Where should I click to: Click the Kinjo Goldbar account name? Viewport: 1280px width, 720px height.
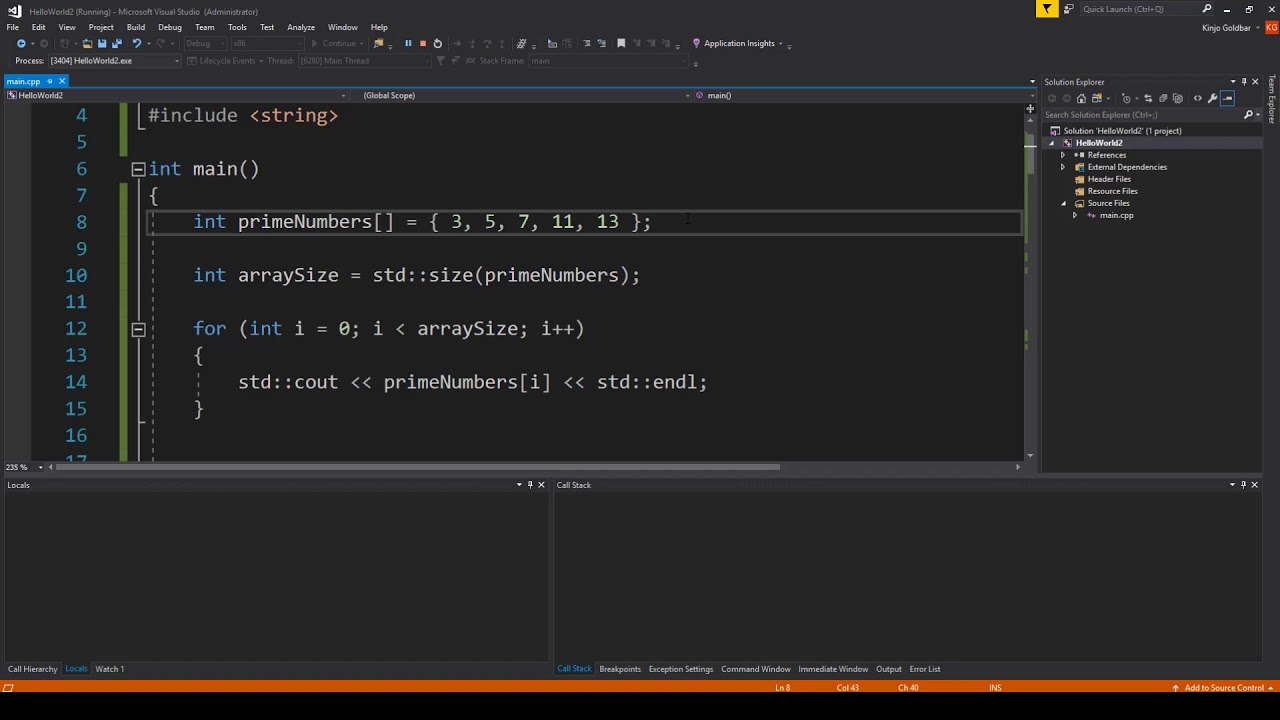[x=1226, y=28]
